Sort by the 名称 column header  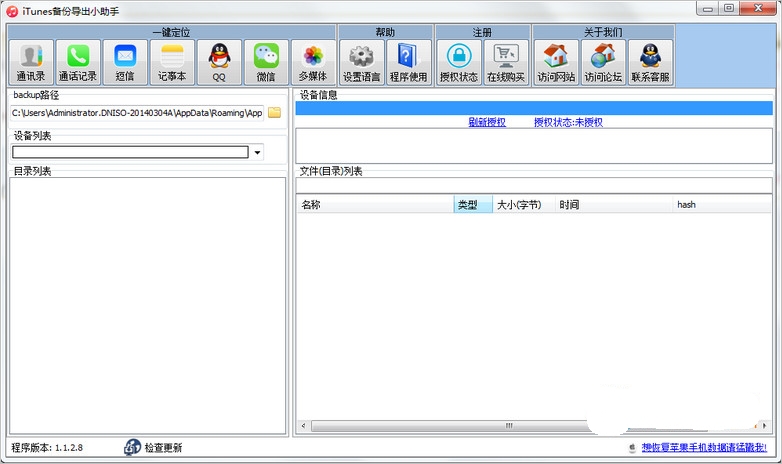pyautogui.click(x=375, y=205)
